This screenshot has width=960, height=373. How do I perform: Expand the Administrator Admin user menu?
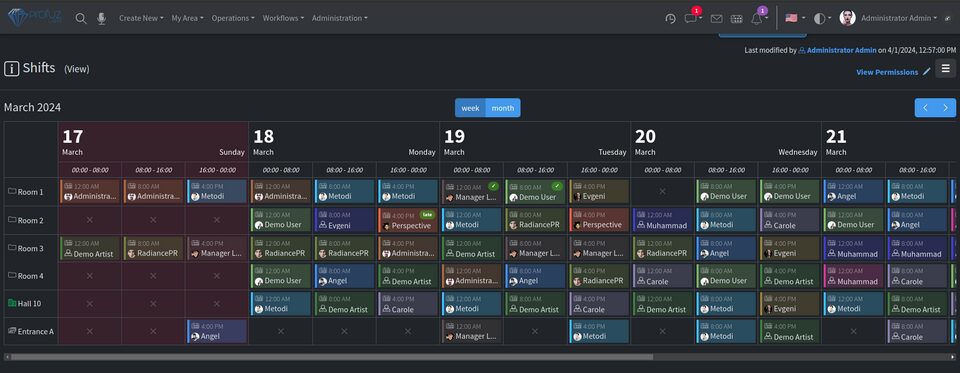tap(899, 18)
